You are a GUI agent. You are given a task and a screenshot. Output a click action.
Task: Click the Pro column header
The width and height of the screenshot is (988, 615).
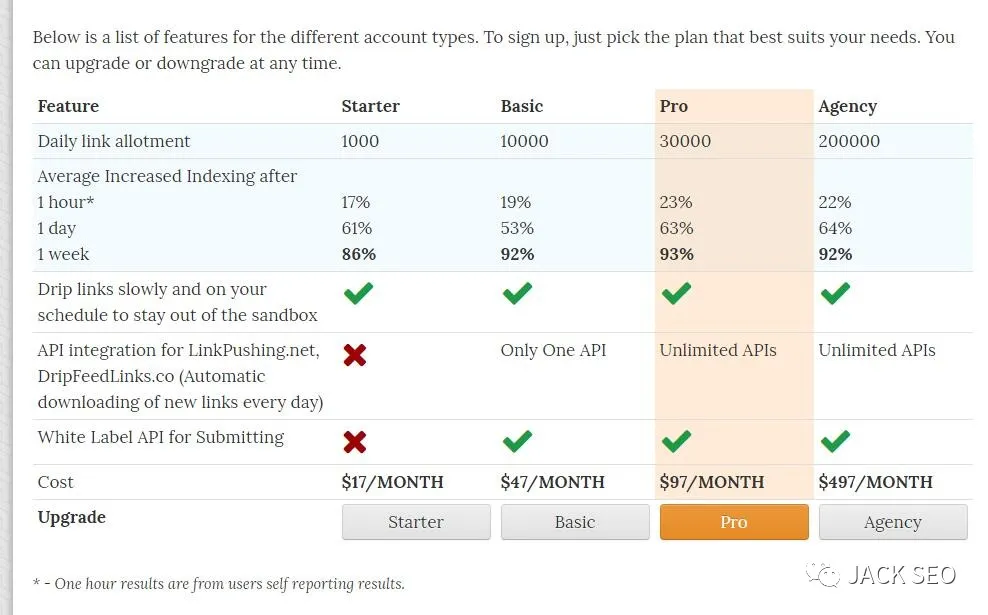point(674,106)
